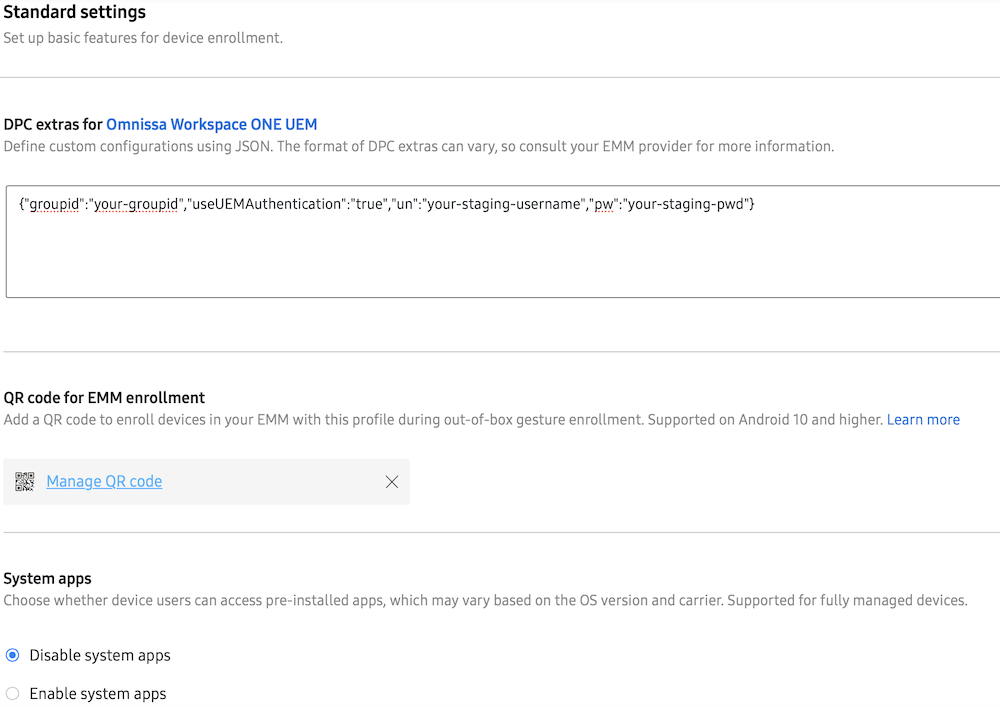Viewport: 1000px width, 707px height.
Task: Click the QR code icon
Action: [x=25, y=482]
